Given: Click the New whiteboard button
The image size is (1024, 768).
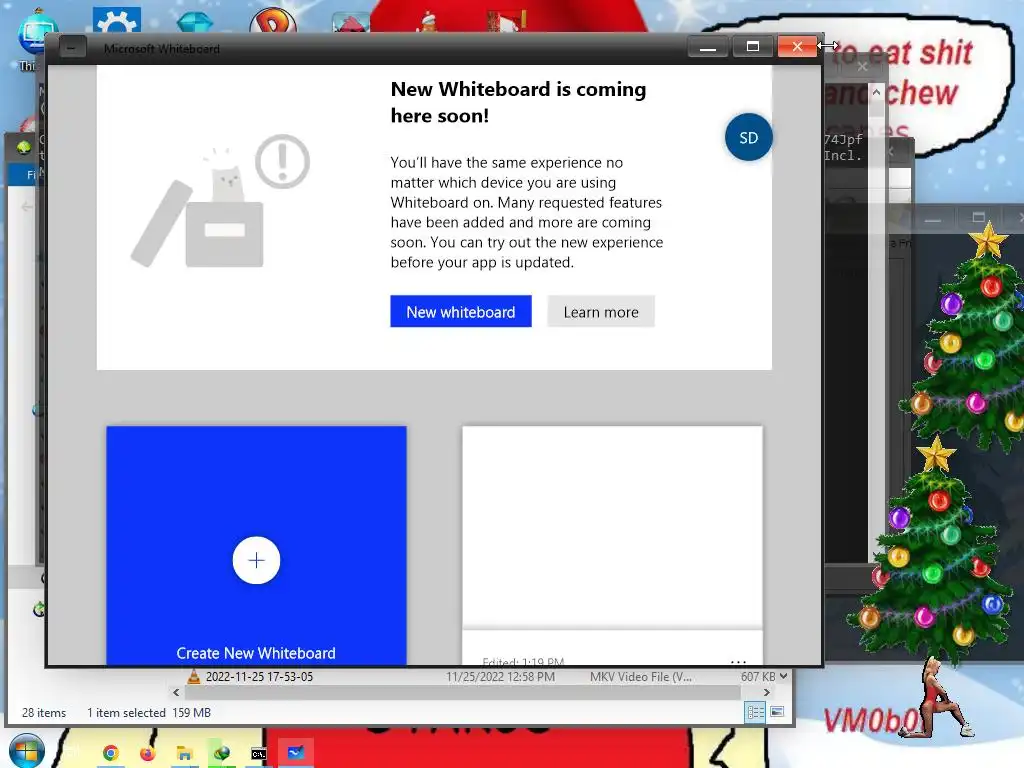Looking at the screenshot, I should 460,312.
